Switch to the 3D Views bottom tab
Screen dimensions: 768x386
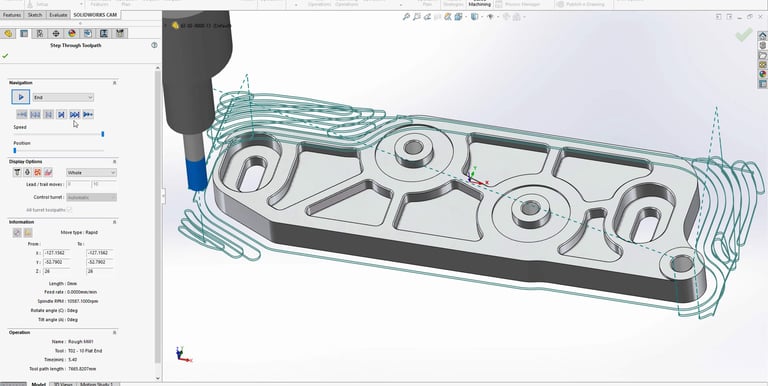(63, 384)
